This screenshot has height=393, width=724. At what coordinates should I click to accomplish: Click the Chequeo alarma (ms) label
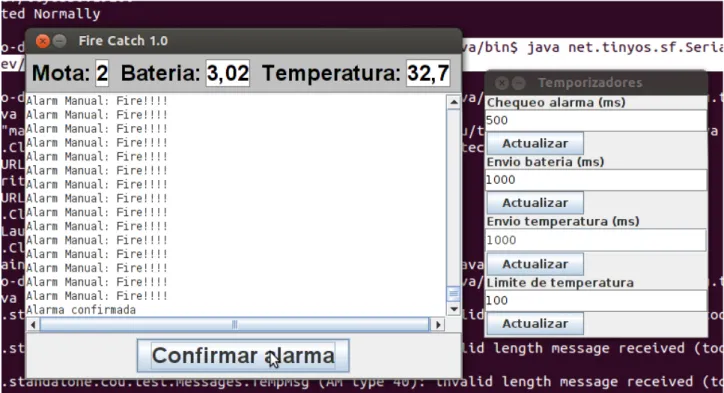(x=556, y=103)
